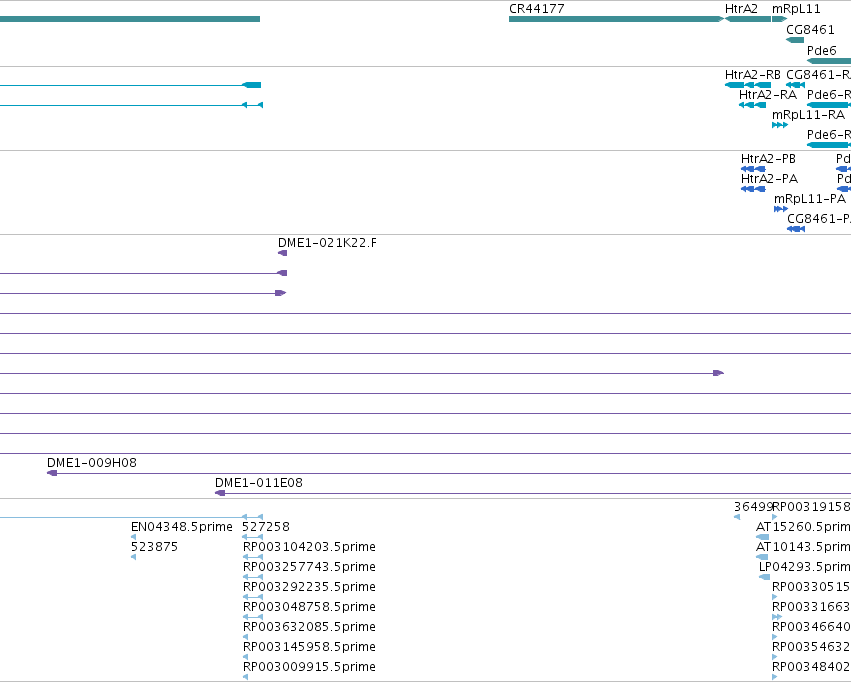851x682 pixels.
Task: Select the RP00348402 EST label
Action: point(811,667)
